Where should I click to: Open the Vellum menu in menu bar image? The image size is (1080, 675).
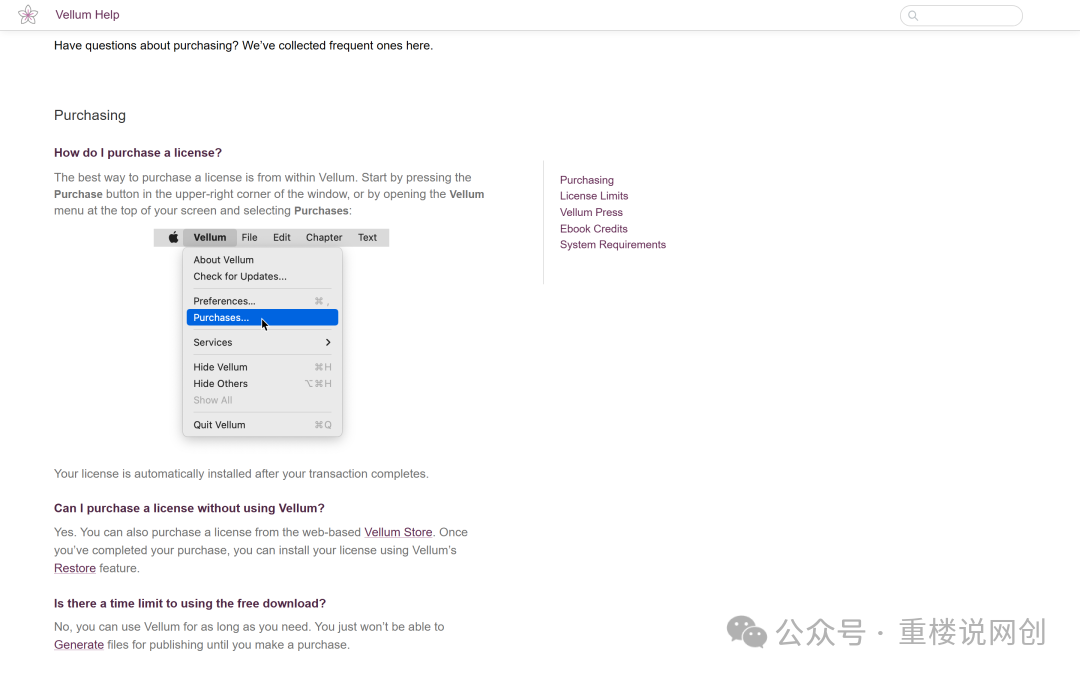[x=209, y=237]
